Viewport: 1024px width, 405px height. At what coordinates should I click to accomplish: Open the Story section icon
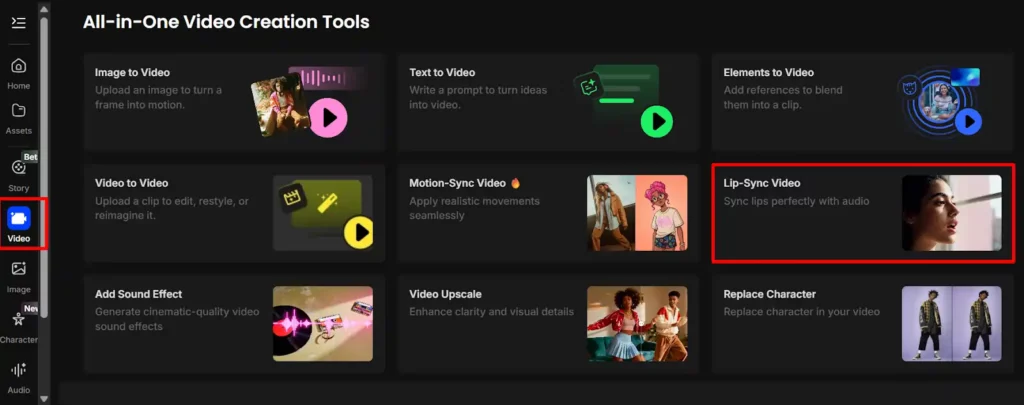(x=19, y=167)
